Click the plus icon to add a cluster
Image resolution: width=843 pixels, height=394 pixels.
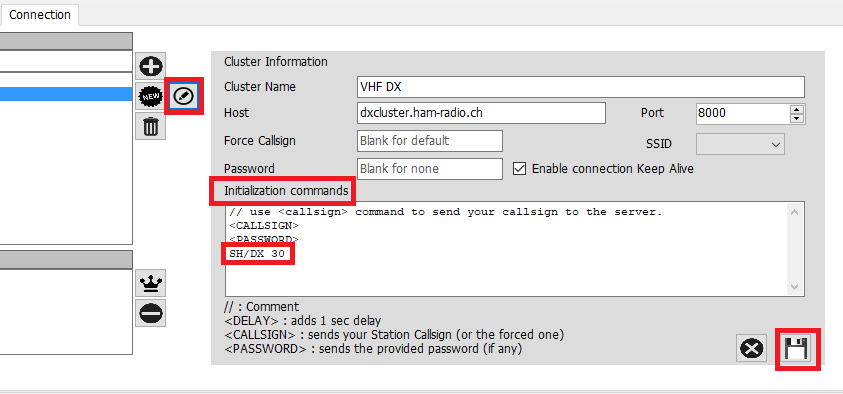pos(151,67)
